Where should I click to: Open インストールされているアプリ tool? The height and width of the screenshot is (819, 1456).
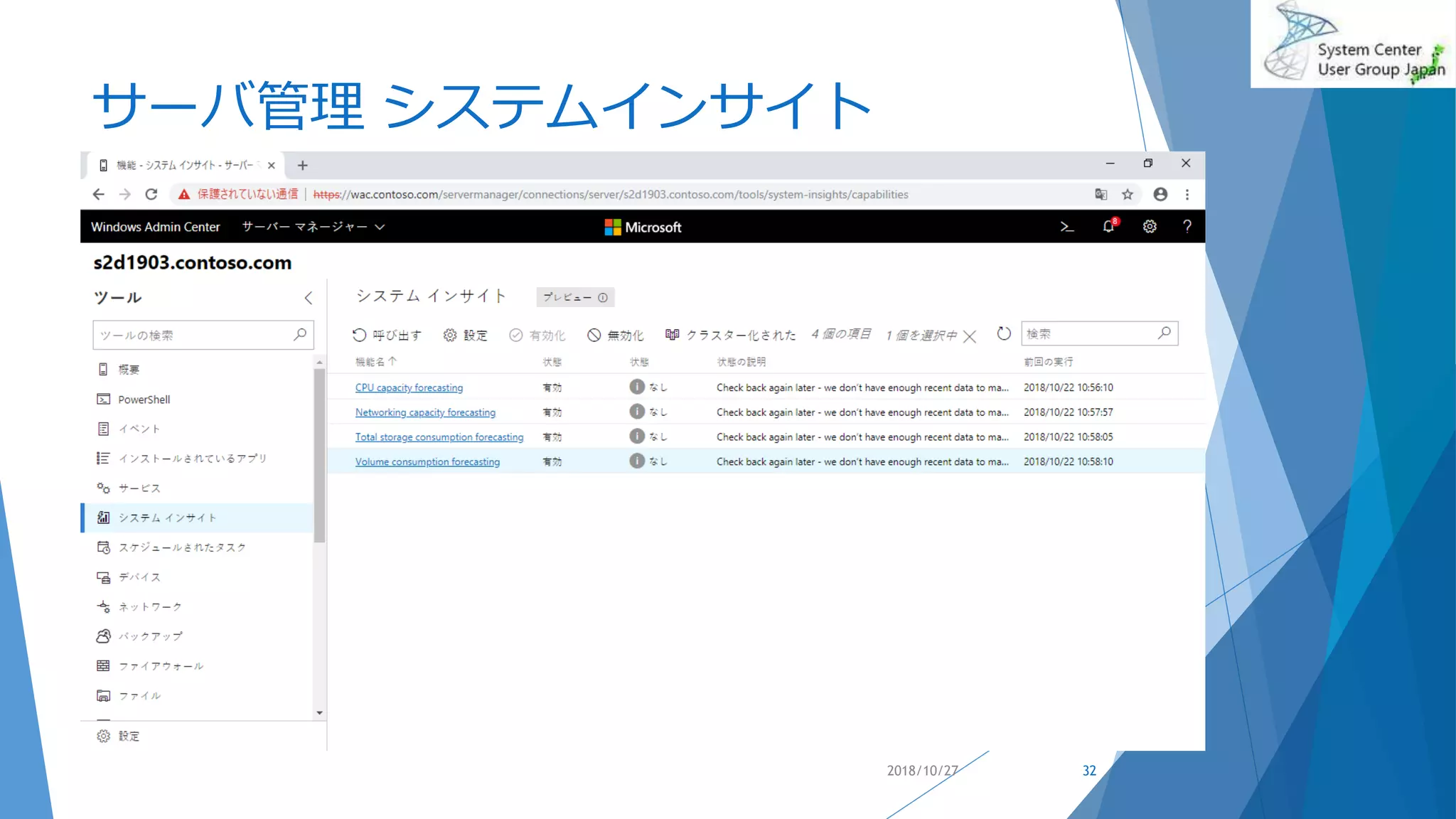196,459
